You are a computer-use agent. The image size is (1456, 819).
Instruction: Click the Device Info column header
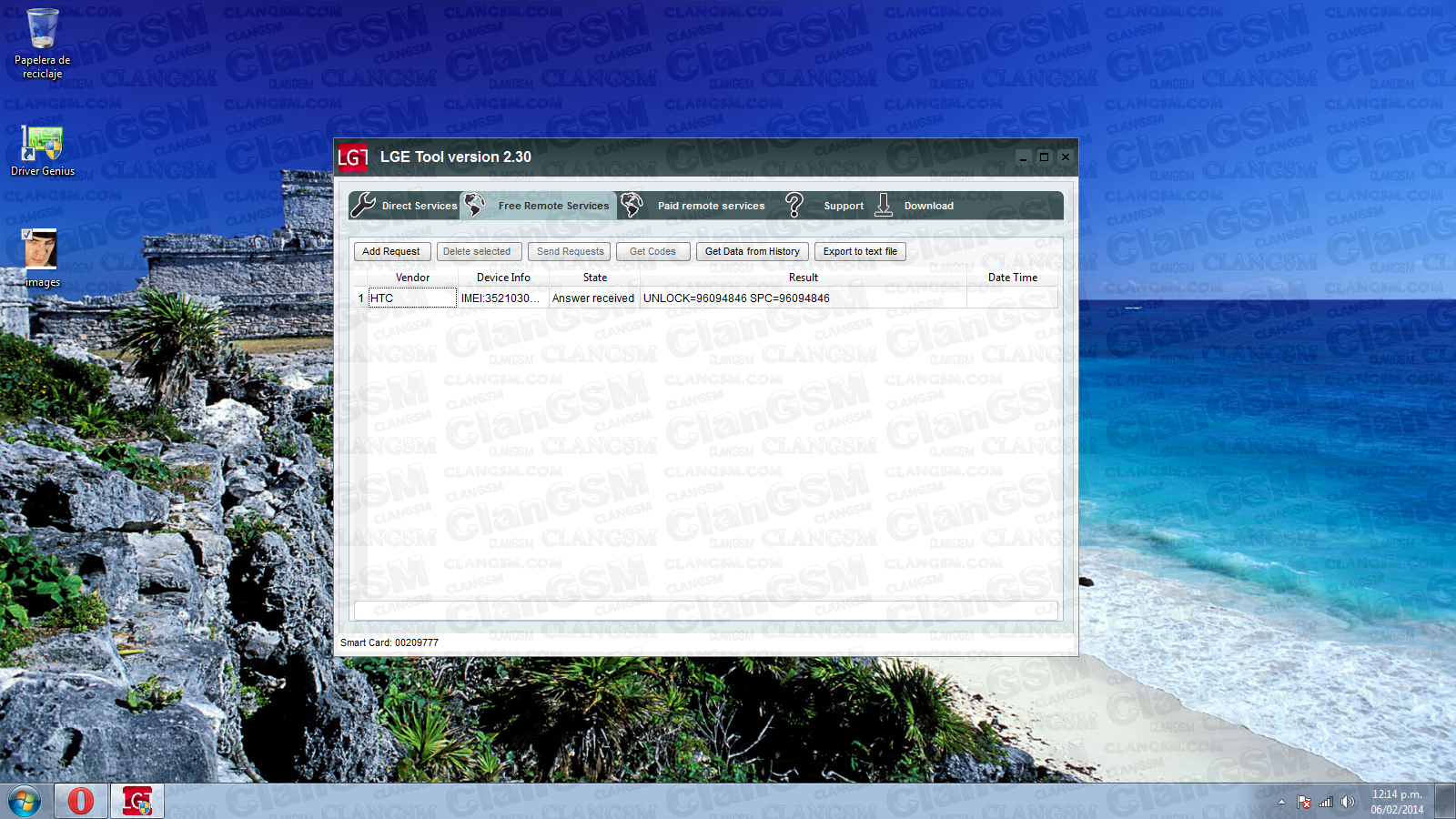503,278
